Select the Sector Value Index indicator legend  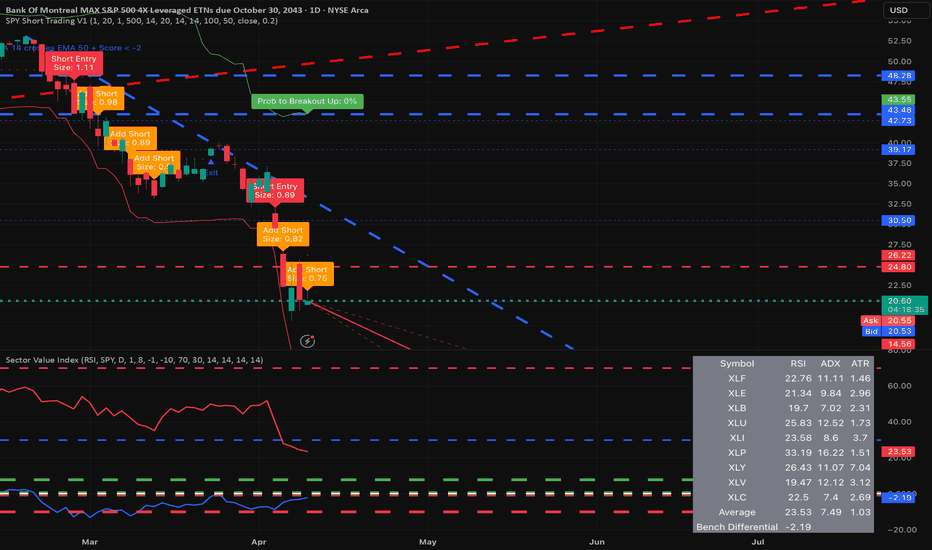click(x=134, y=360)
